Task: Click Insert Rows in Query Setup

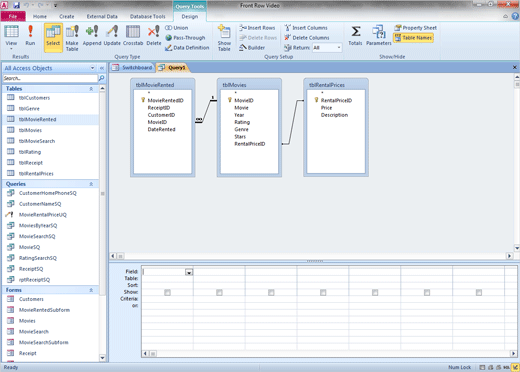Action: 257,28
